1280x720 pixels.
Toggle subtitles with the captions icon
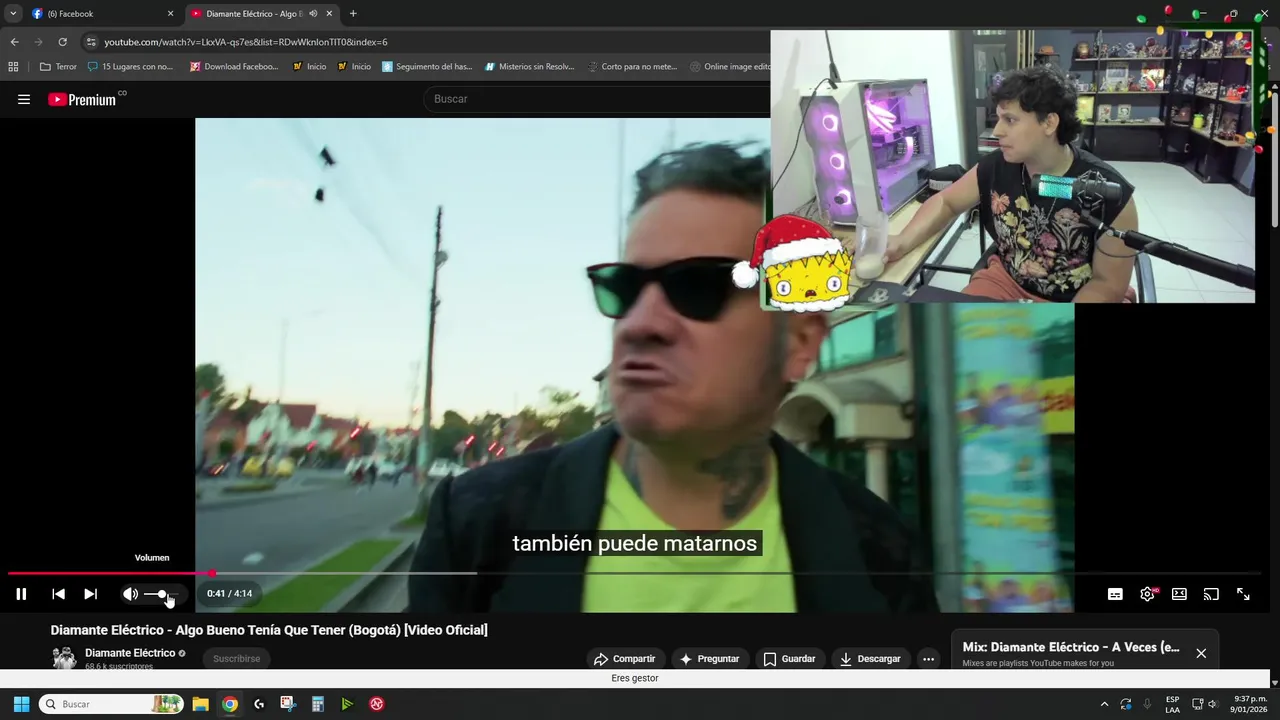(1115, 594)
